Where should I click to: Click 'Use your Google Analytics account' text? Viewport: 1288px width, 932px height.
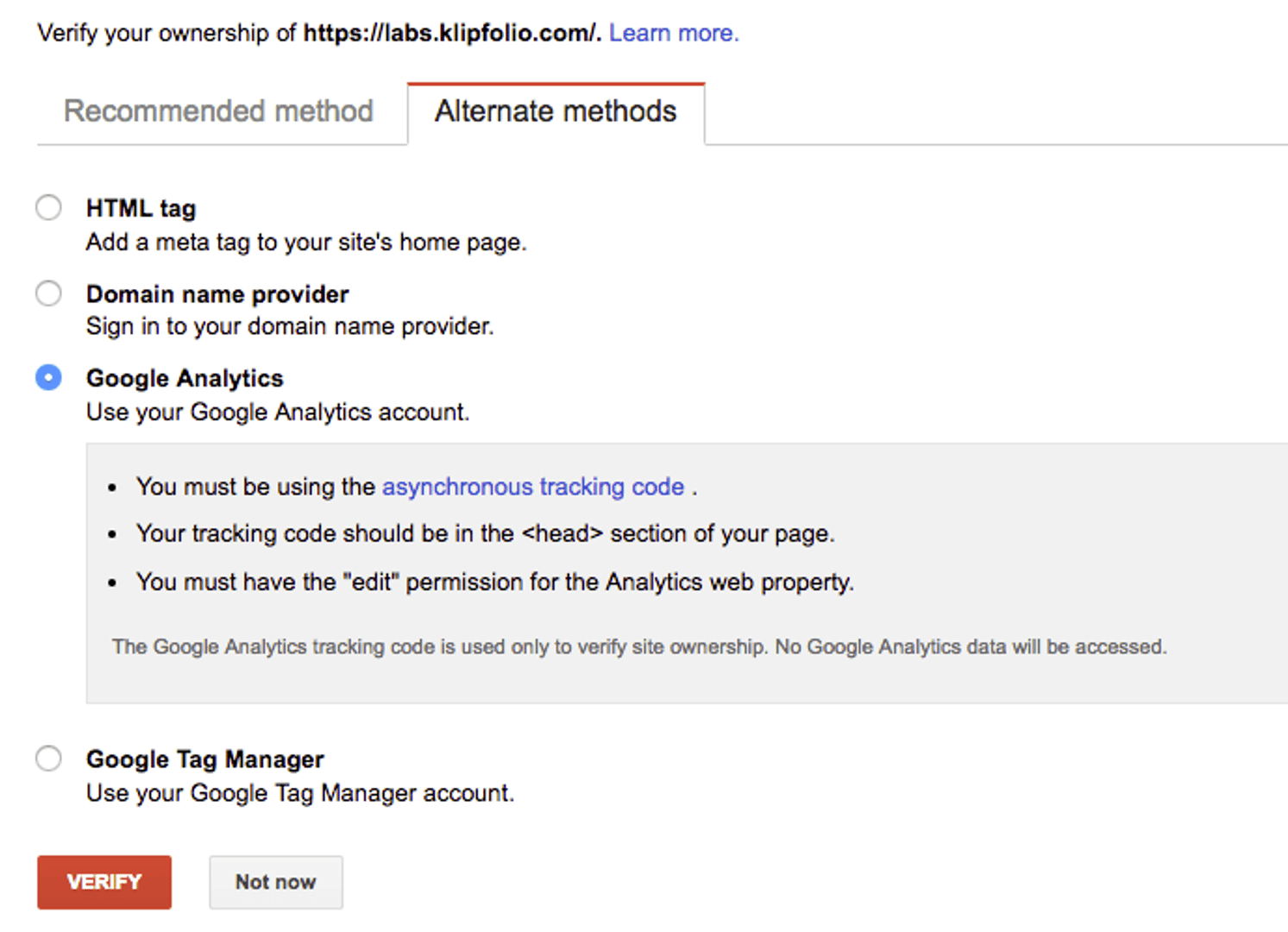(278, 412)
